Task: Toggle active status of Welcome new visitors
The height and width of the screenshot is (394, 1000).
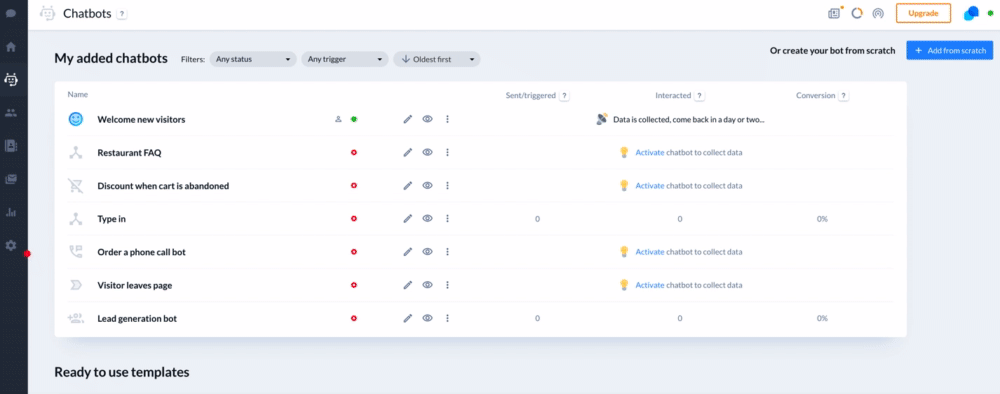Action: pyautogui.click(x=353, y=119)
